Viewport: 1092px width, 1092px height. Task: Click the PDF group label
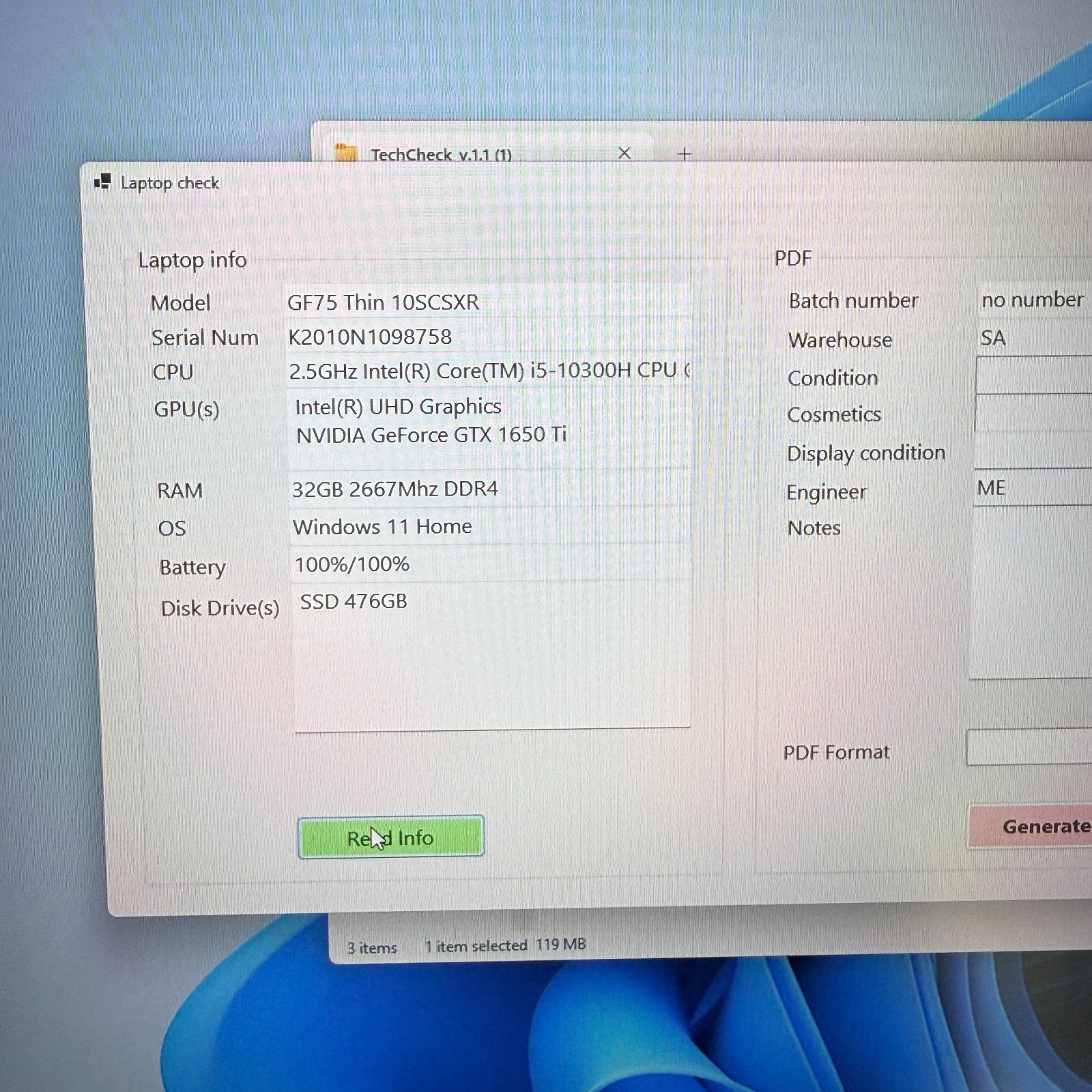coord(793,258)
